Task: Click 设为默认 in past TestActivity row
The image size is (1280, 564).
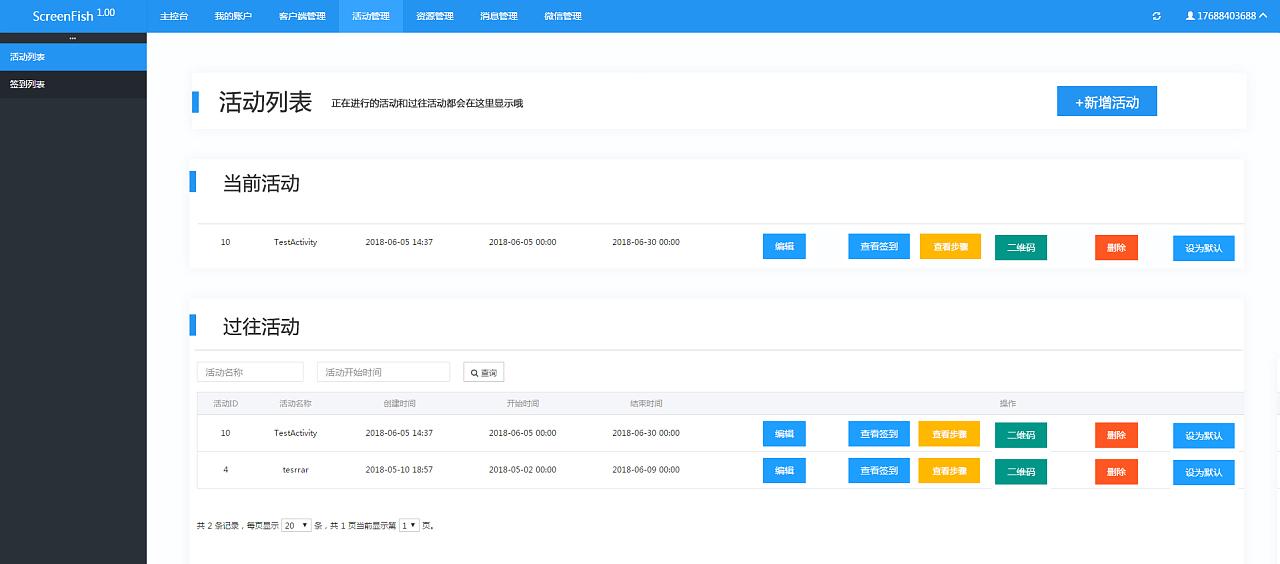Action: click(x=1204, y=436)
